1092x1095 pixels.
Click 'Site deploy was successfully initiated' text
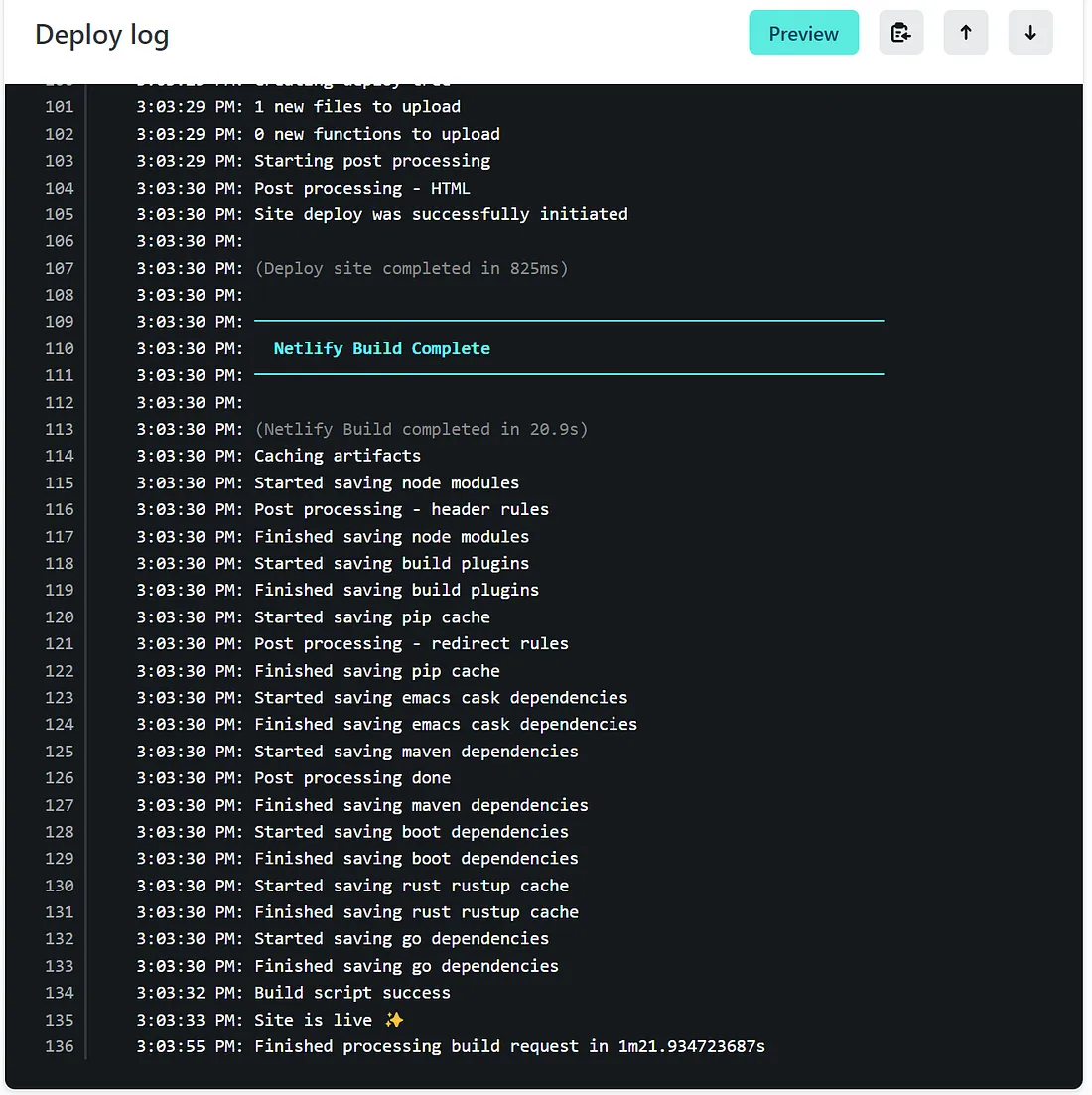click(x=442, y=214)
